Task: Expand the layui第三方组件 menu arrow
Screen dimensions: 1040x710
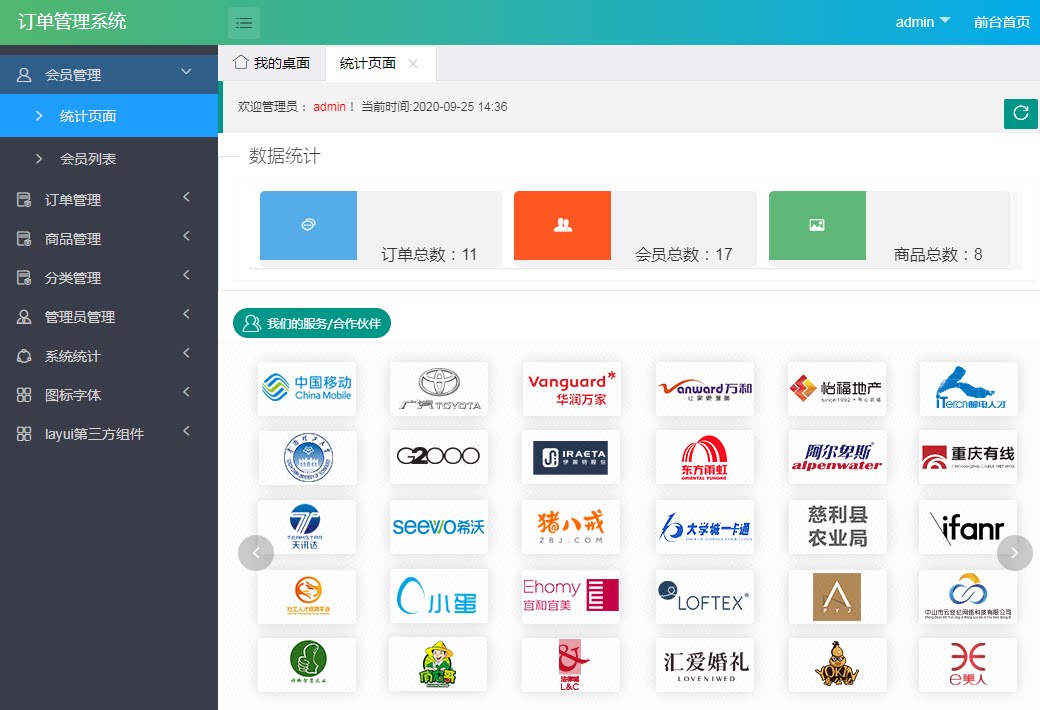Action: pos(186,431)
